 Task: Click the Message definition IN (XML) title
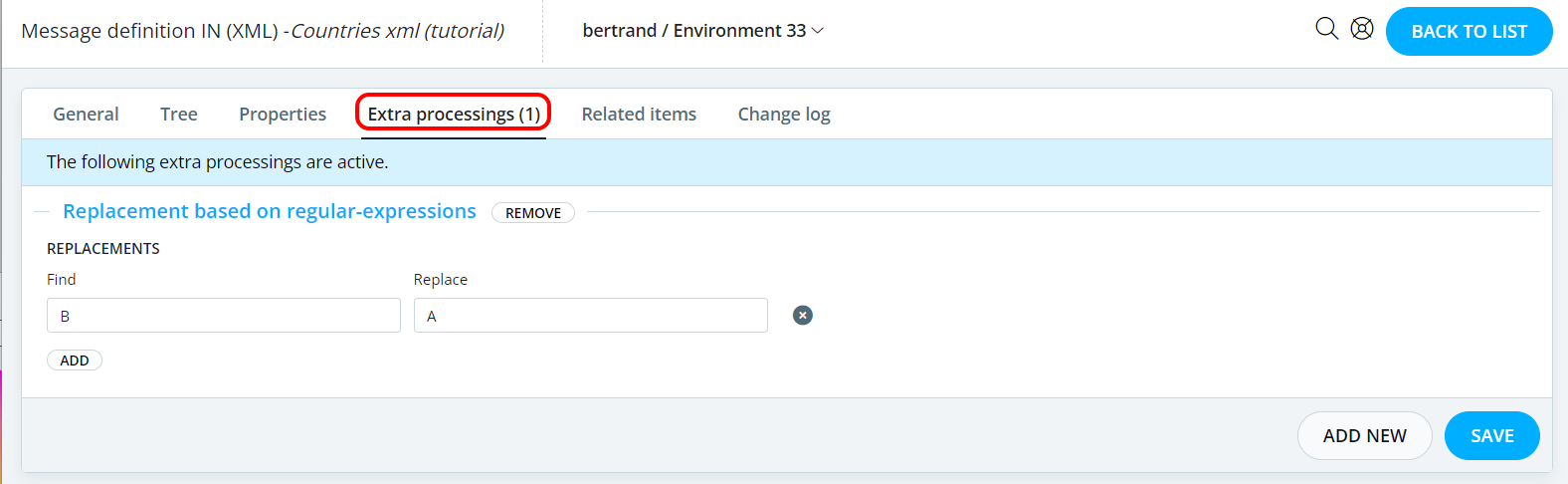pyautogui.click(x=149, y=31)
